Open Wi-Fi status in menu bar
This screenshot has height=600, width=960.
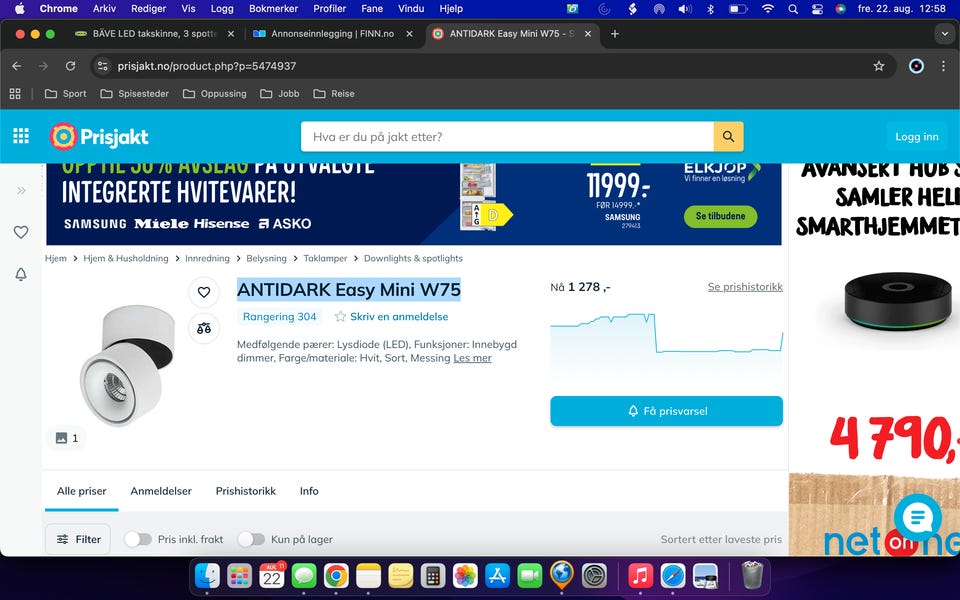(x=767, y=9)
